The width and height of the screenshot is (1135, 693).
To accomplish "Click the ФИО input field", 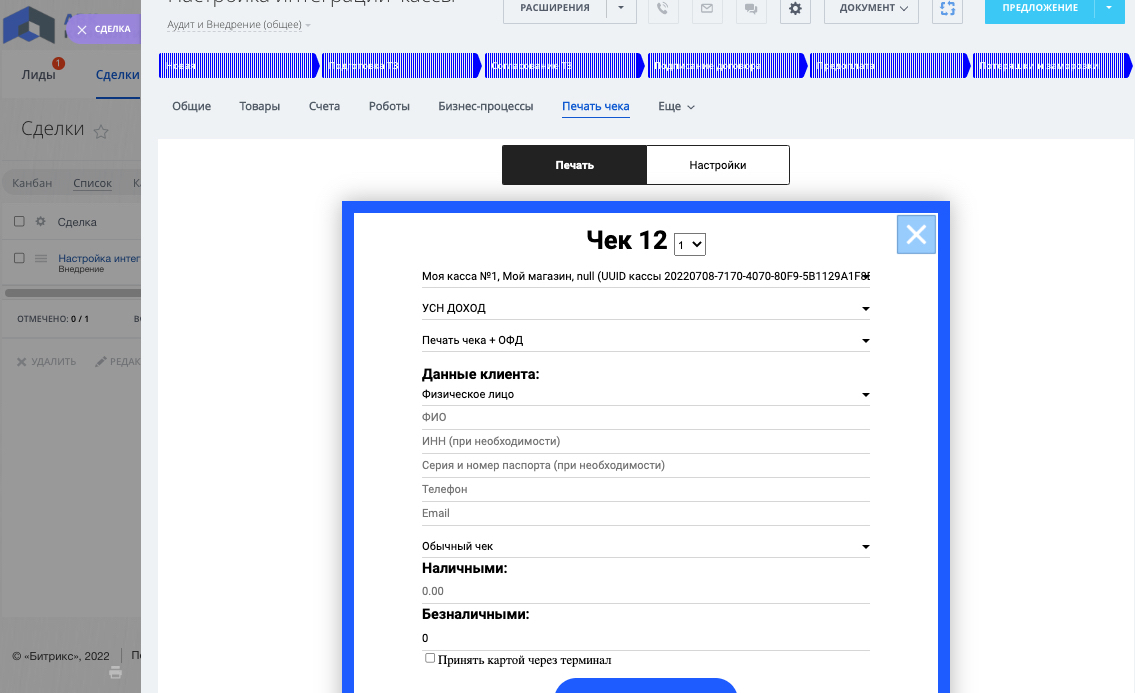I will click(646, 418).
